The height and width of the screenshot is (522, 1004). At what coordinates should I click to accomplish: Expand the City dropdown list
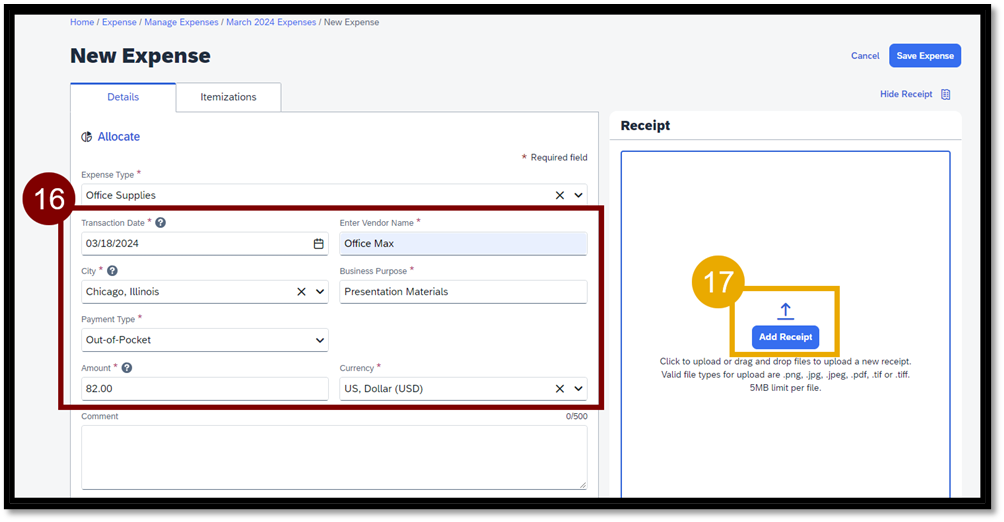coord(320,292)
